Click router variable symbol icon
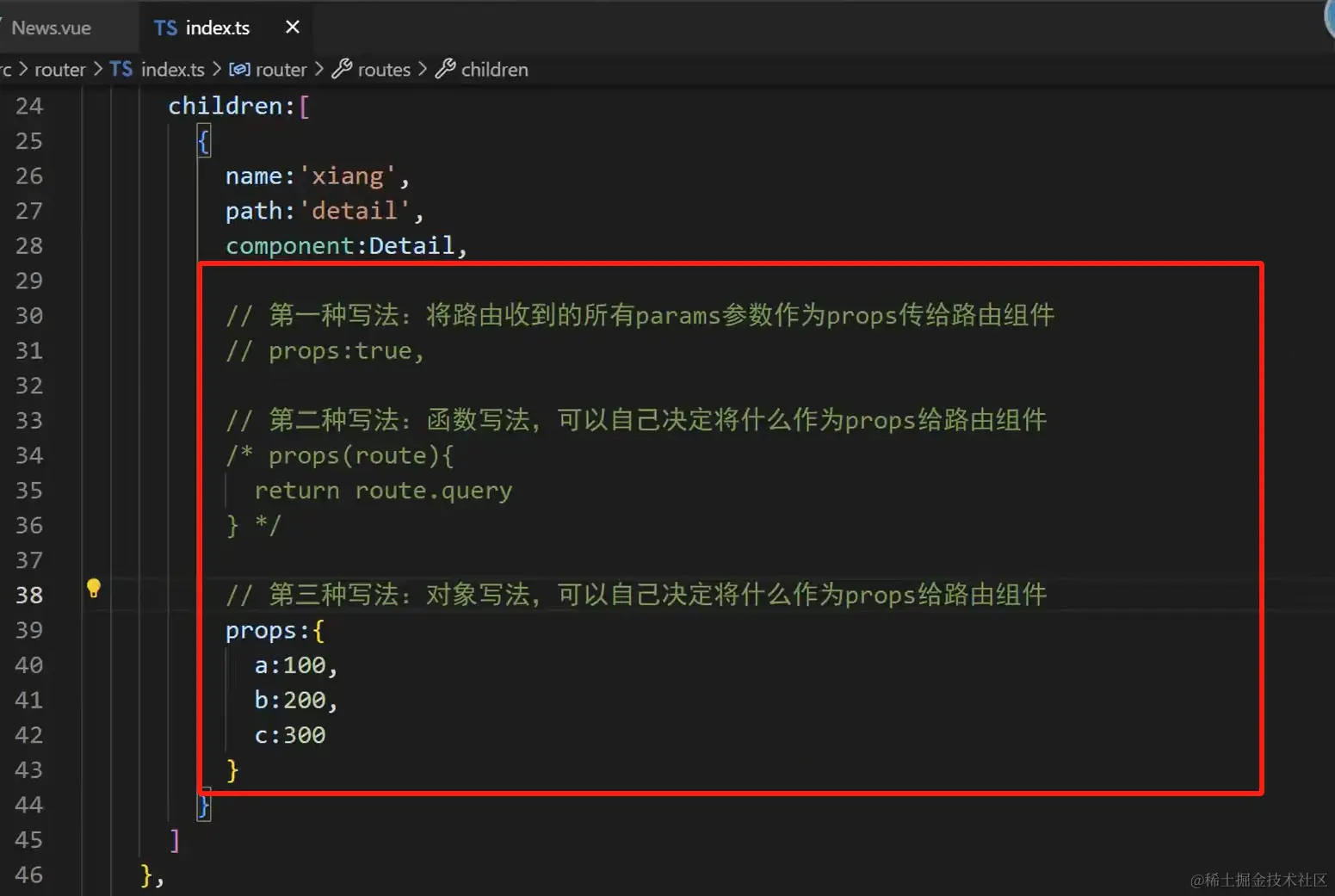Viewport: 1335px width, 896px height. 240,69
